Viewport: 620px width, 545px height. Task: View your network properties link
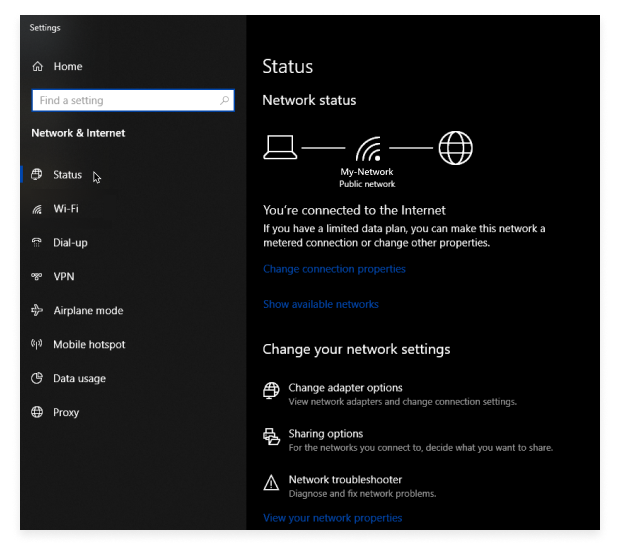point(332,518)
